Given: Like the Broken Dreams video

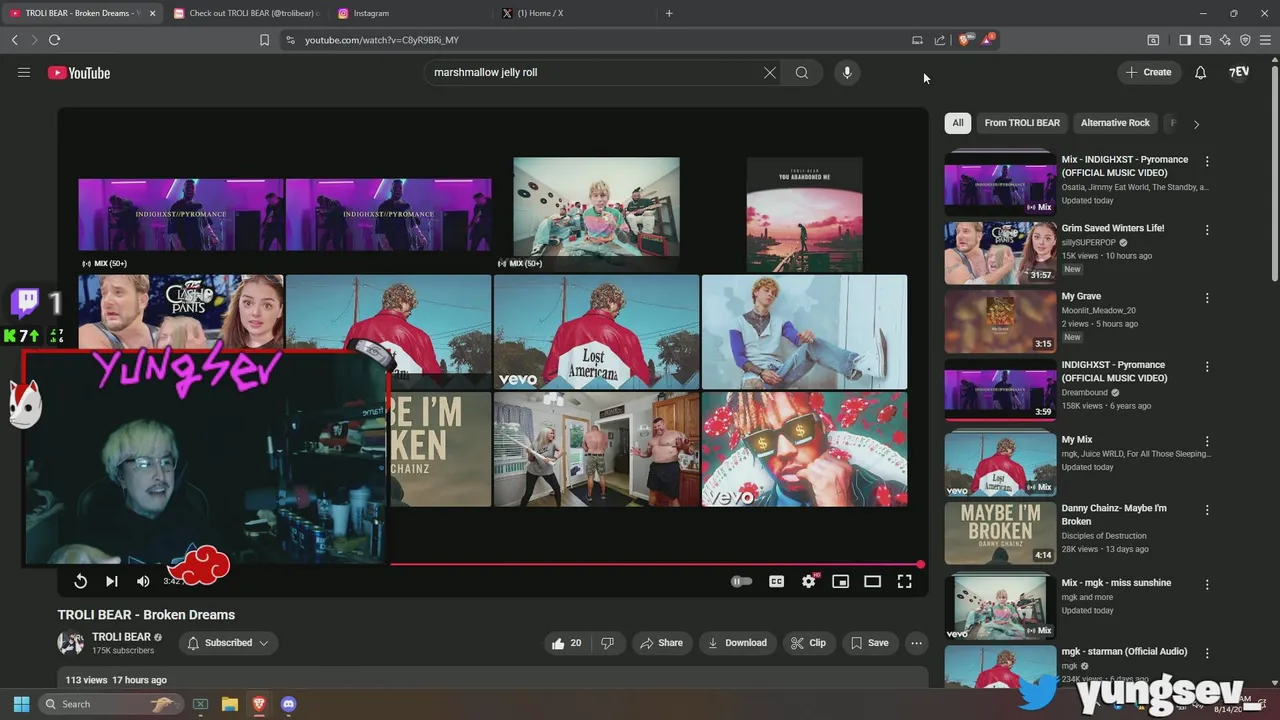Looking at the screenshot, I should pos(567,643).
